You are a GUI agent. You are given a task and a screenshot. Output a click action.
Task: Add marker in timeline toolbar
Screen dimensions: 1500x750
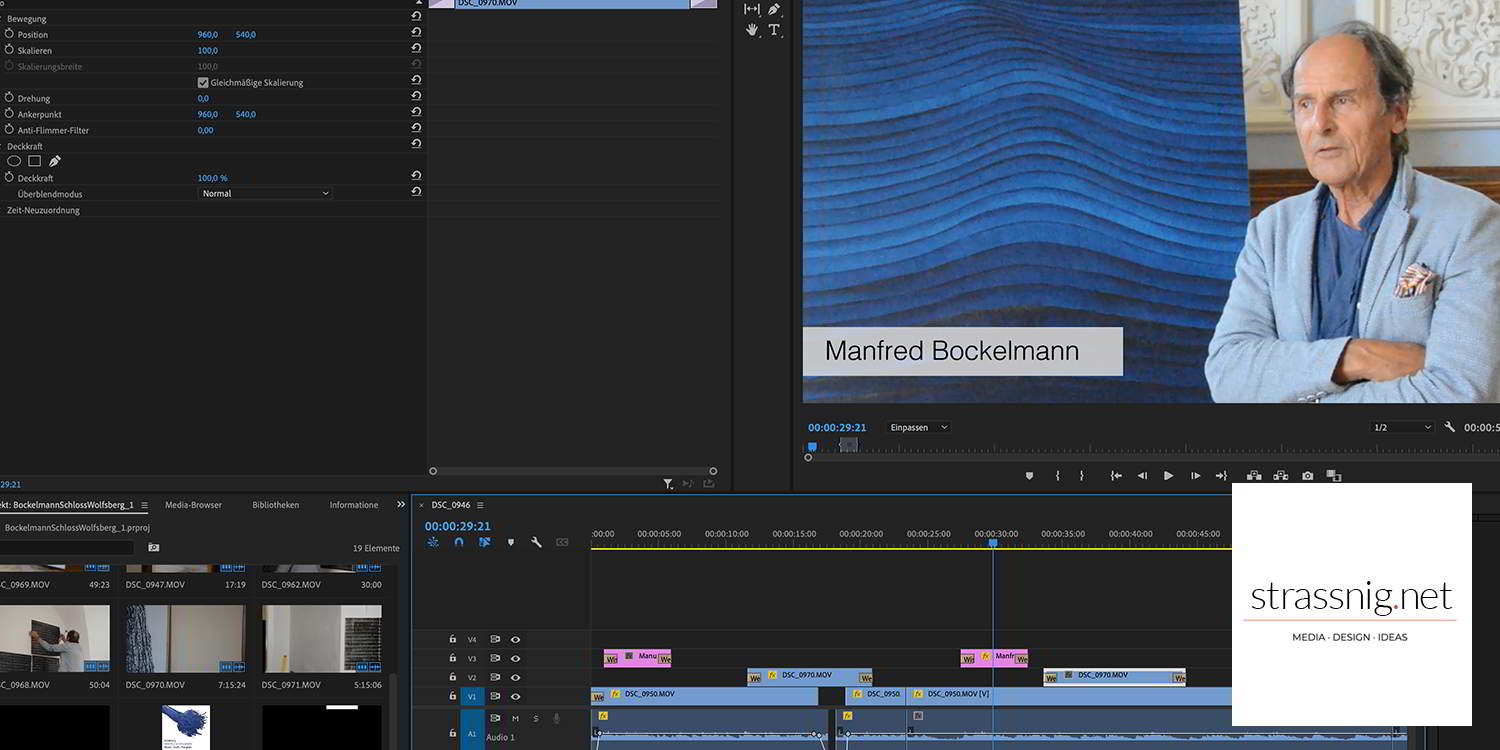point(511,542)
